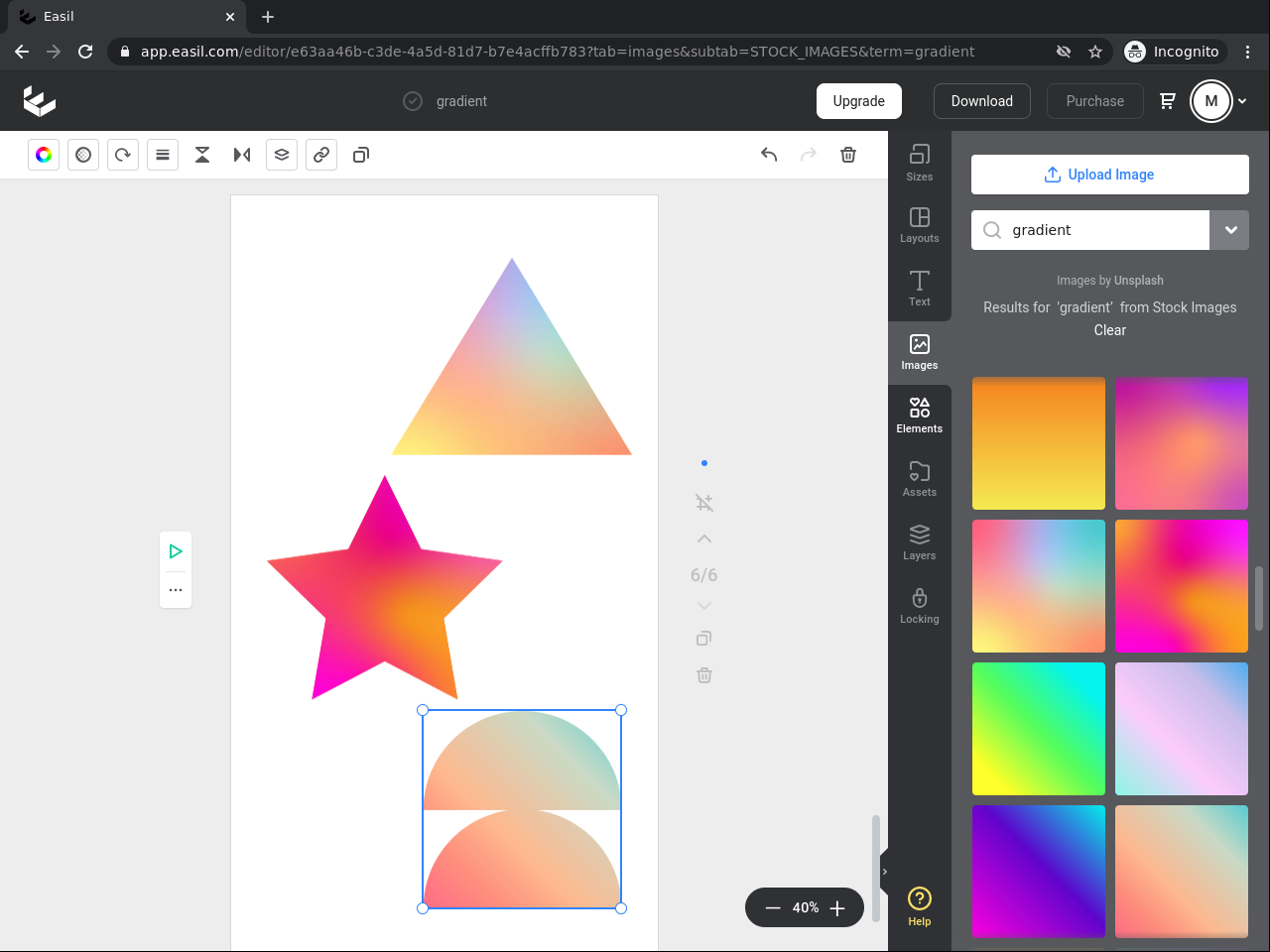Collapse the side panel arrow

(884, 872)
